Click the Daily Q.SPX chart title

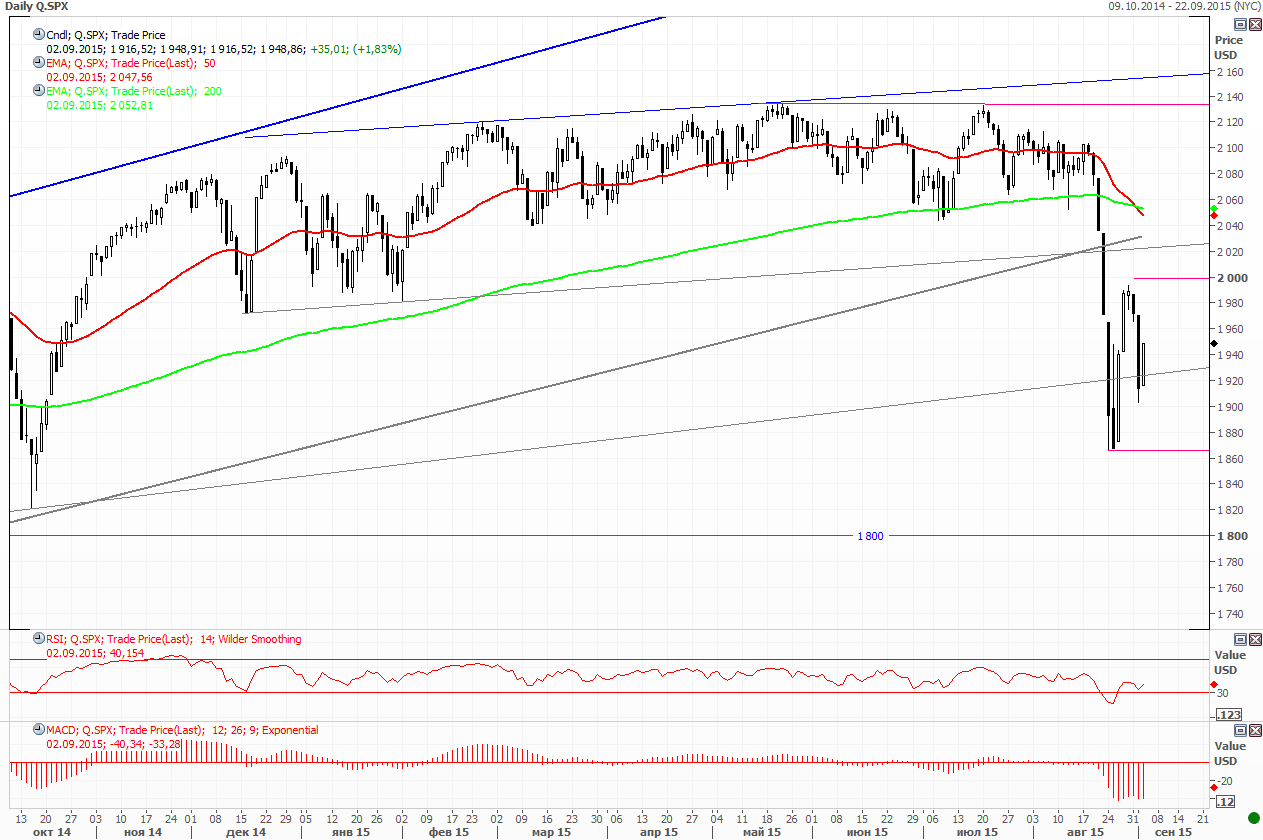point(35,6)
